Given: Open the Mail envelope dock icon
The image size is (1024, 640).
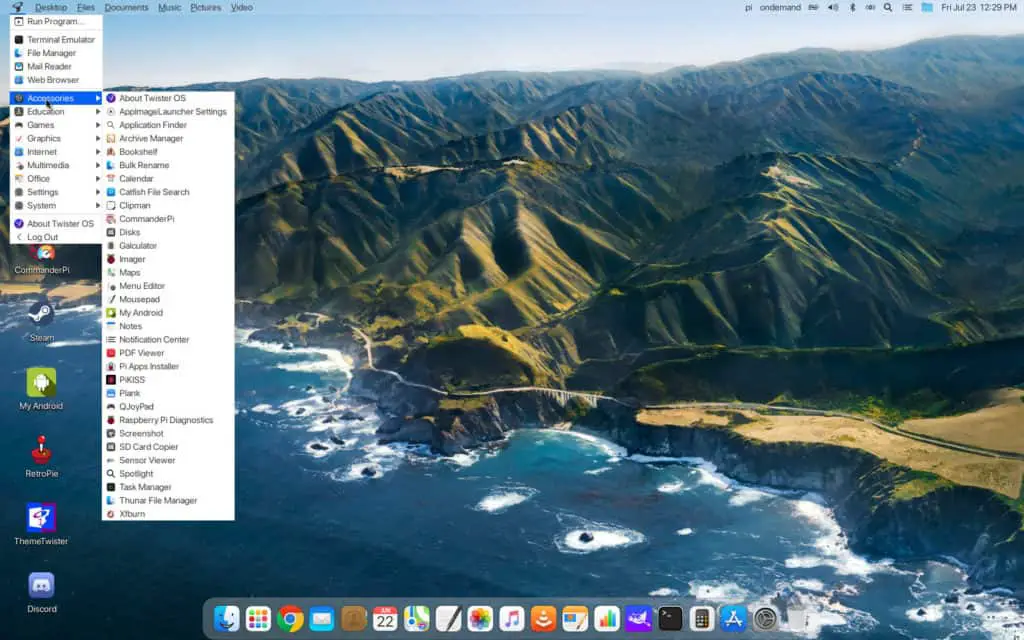Looking at the screenshot, I should coord(322,618).
